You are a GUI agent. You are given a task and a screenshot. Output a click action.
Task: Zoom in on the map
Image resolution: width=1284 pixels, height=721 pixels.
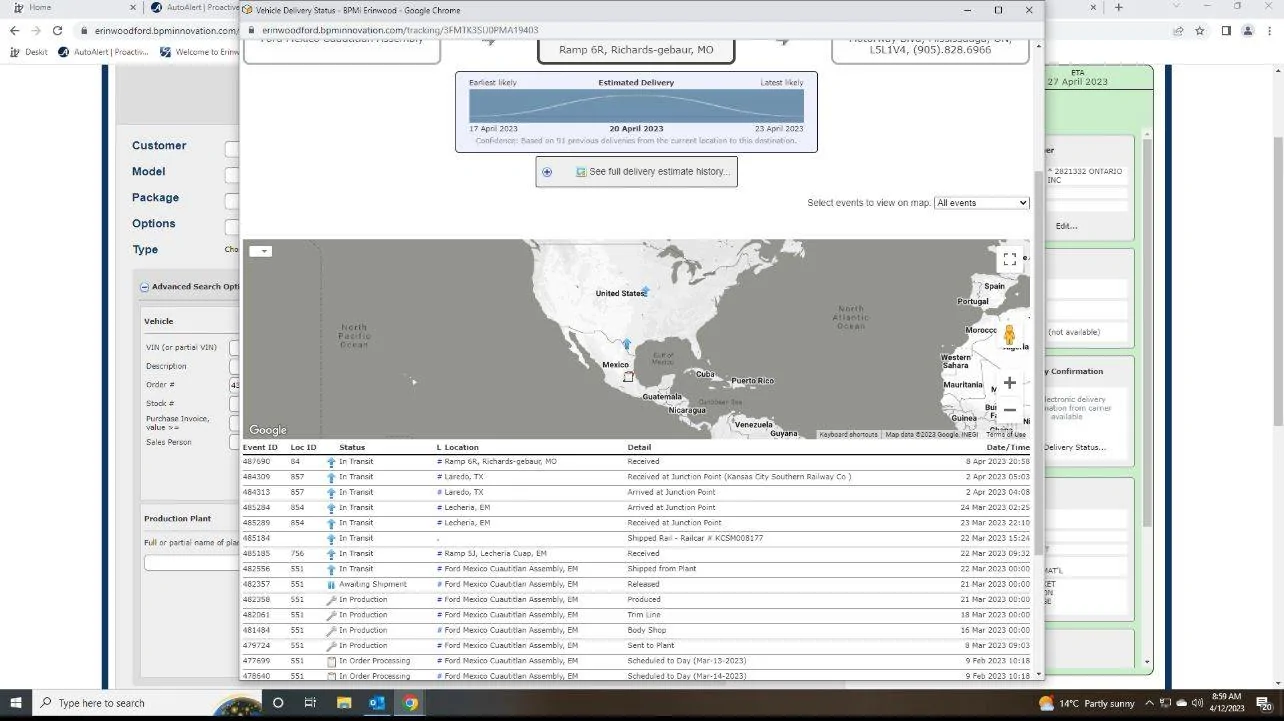(1009, 383)
